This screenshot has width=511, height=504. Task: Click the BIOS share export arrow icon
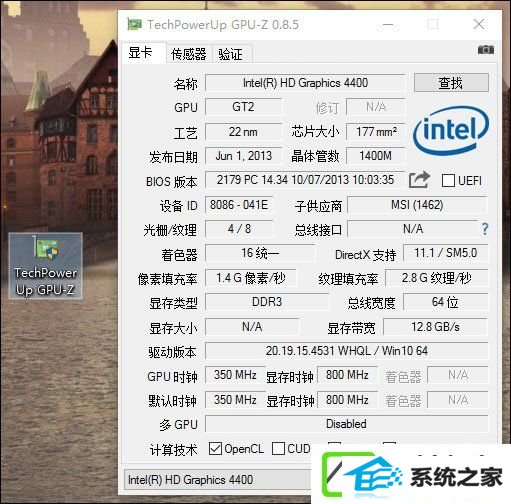[x=420, y=180]
